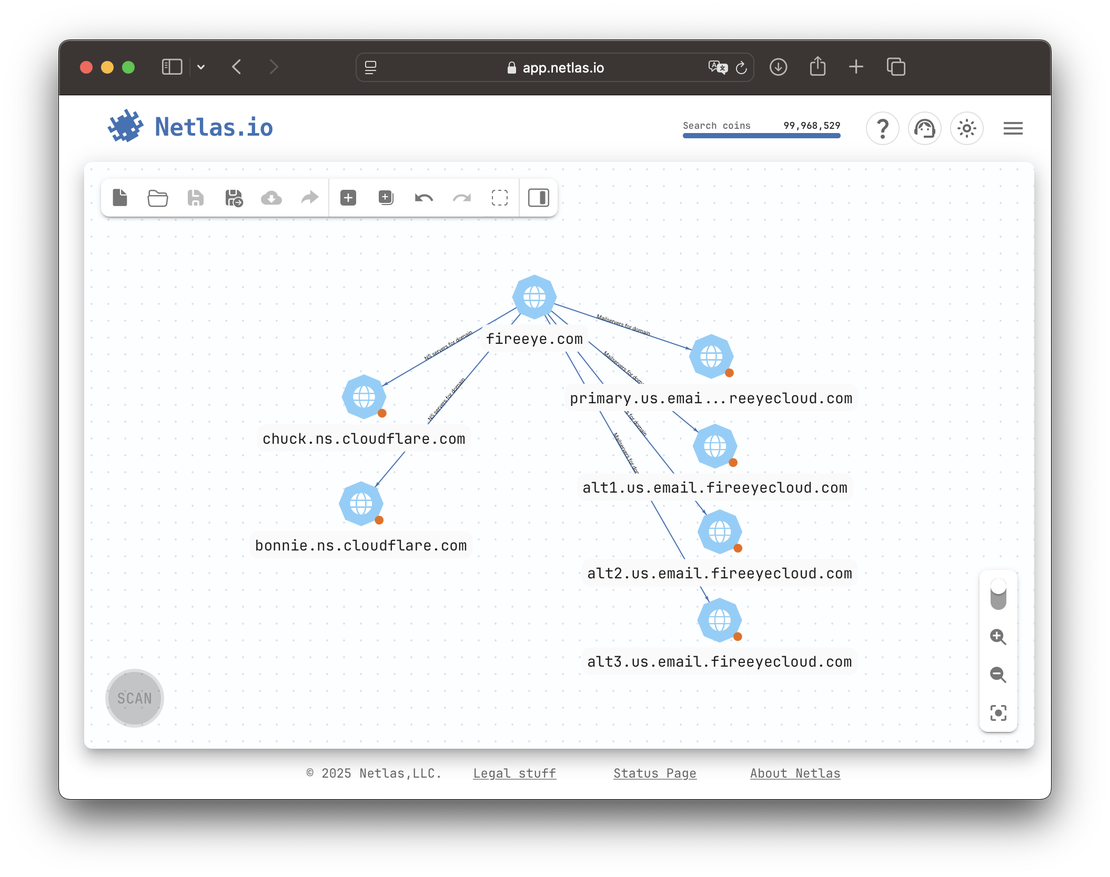1110x877 pixels.
Task: Zoom in on the graph canvas
Action: tap(998, 637)
